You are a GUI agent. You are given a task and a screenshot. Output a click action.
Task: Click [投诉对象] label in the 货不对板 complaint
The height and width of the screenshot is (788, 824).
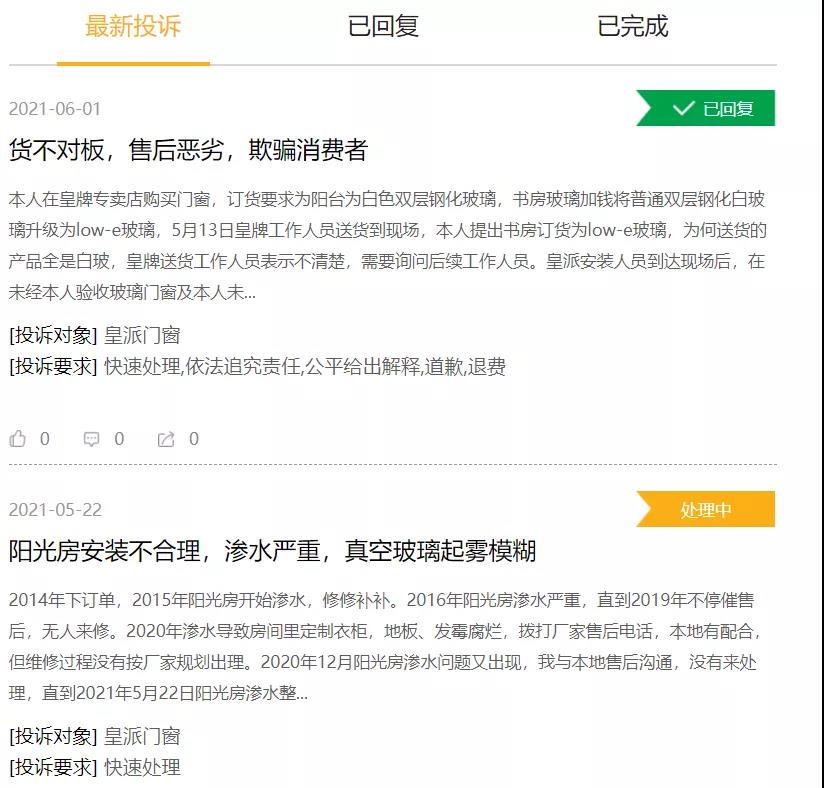click(54, 335)
